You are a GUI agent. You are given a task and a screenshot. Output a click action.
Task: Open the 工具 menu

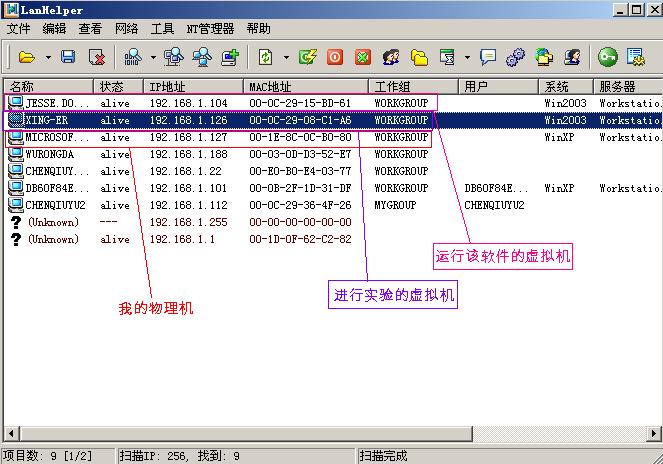point(162,29)
